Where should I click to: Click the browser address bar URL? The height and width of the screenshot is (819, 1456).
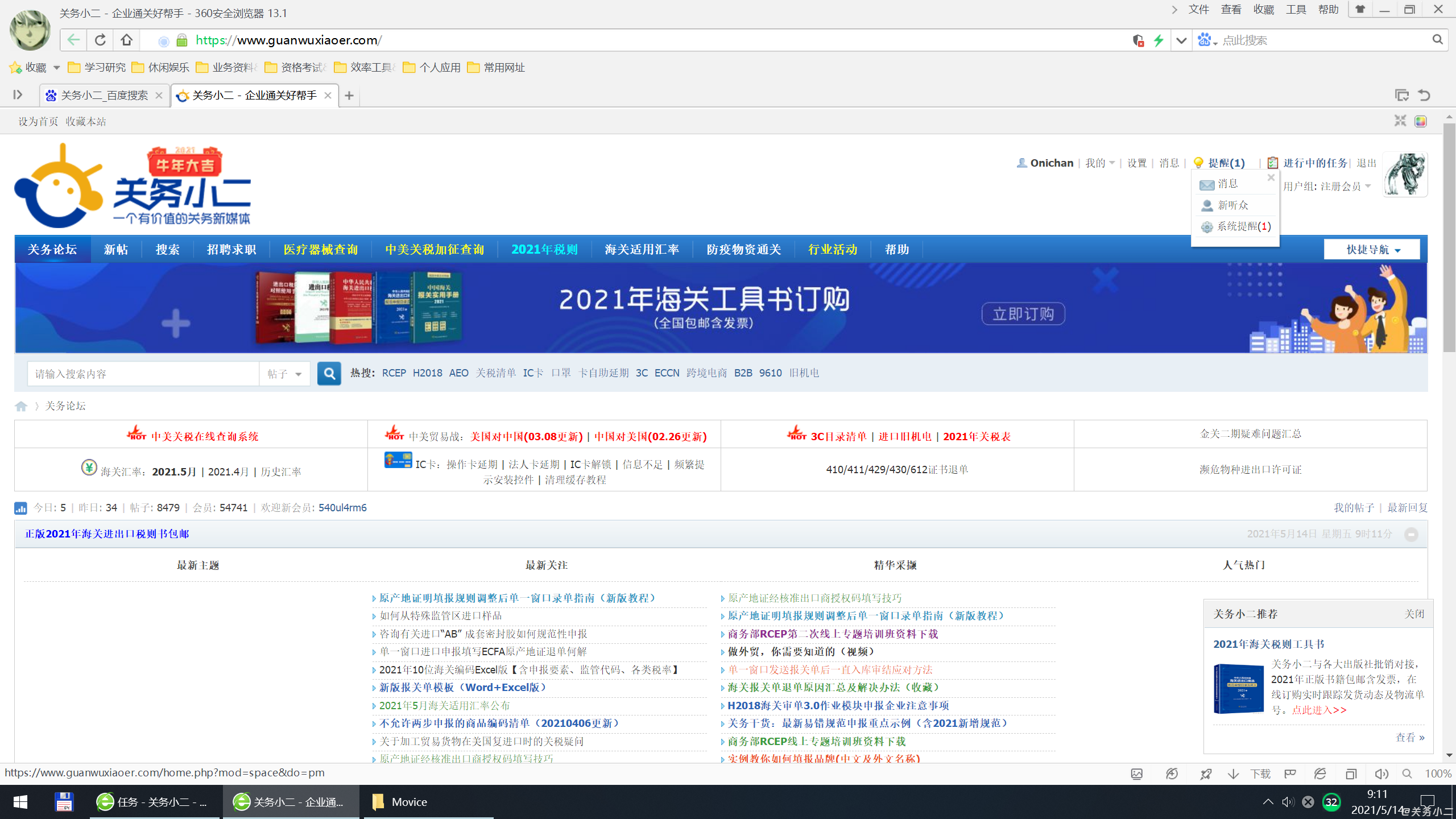[289, 40]
